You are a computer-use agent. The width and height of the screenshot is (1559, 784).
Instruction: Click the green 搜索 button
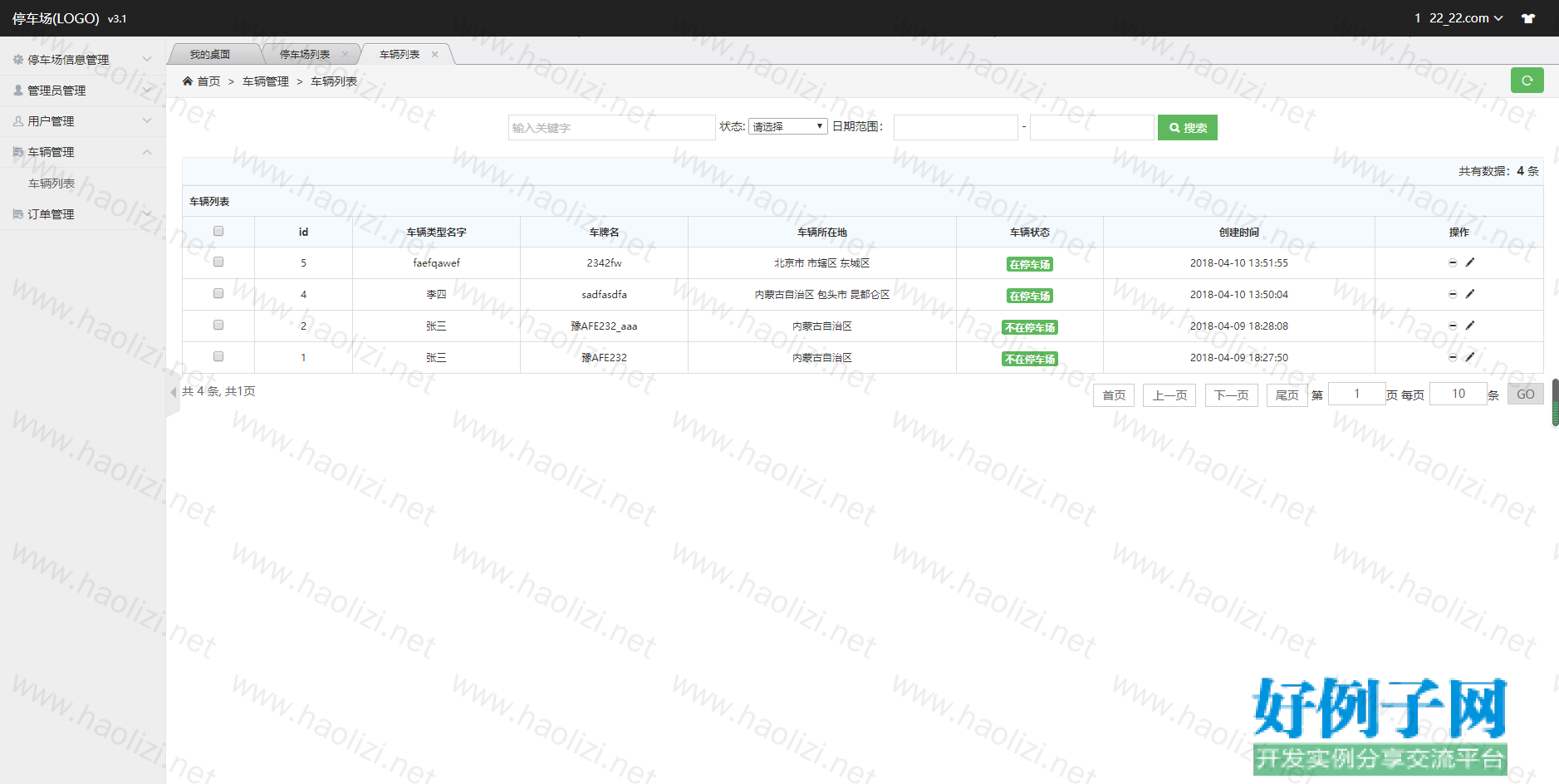(x=1187, y=128)
